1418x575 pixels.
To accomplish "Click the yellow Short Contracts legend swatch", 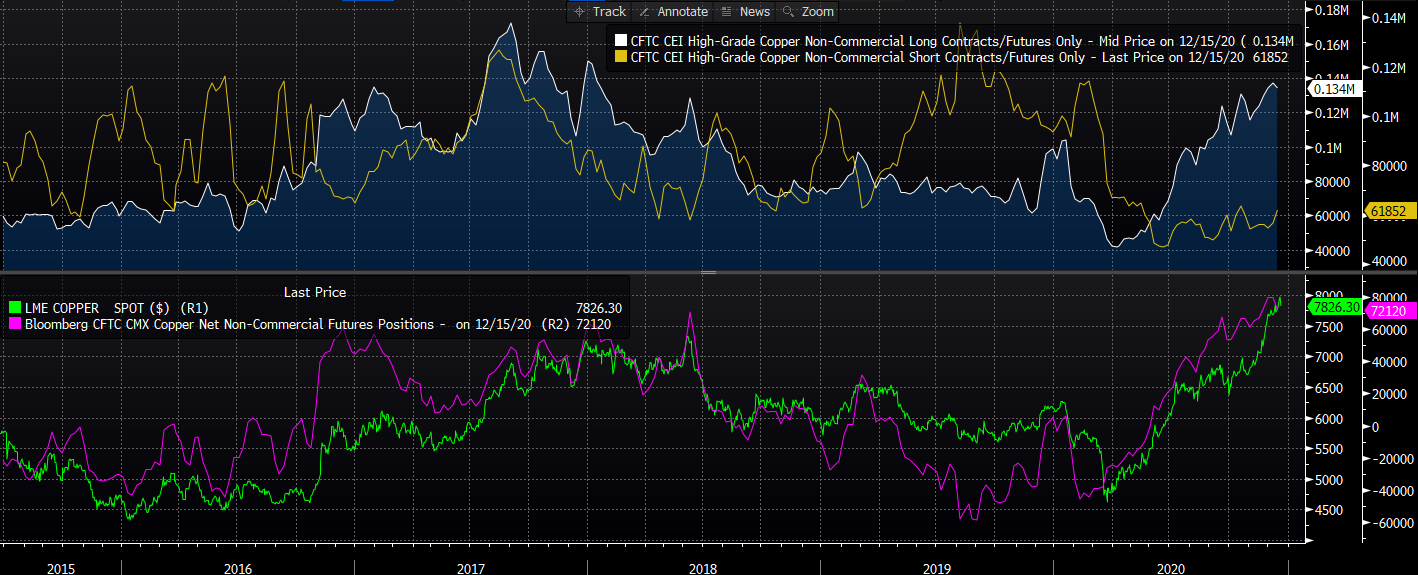I will point(620,58).
